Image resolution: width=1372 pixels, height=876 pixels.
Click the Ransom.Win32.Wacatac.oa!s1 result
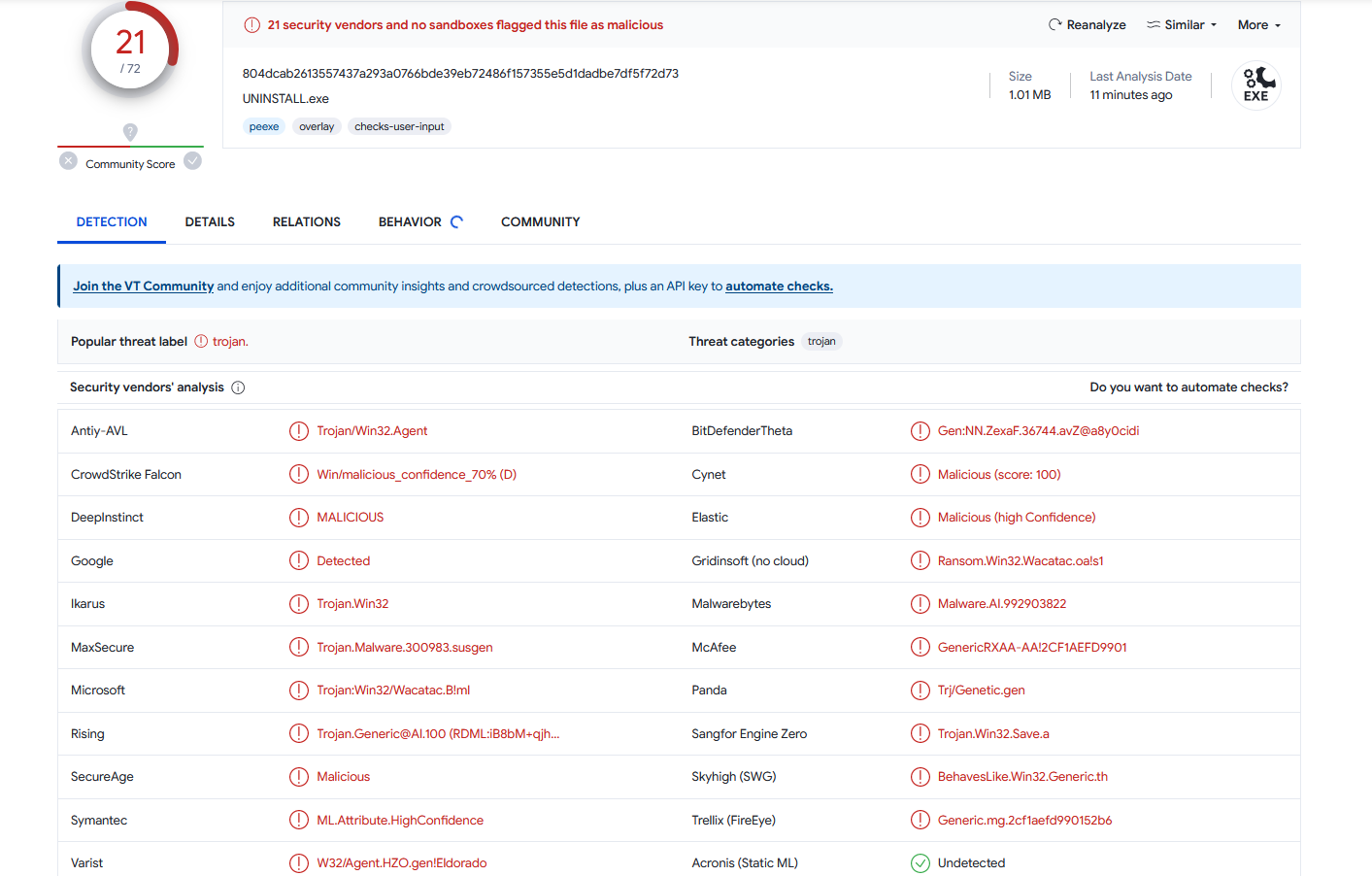[1021, 561]
